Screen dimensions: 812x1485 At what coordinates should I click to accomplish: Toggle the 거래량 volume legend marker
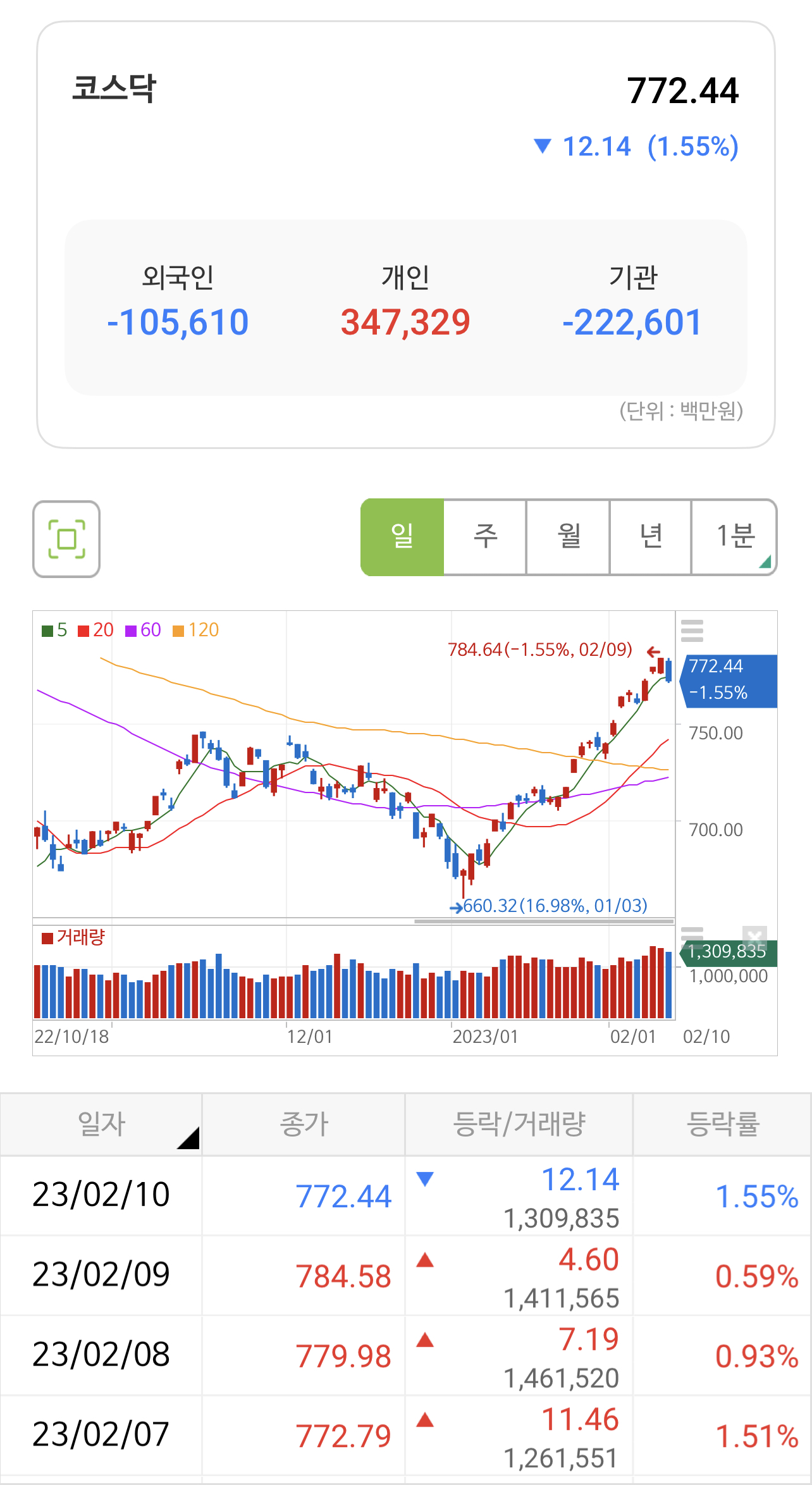point(73,937)
